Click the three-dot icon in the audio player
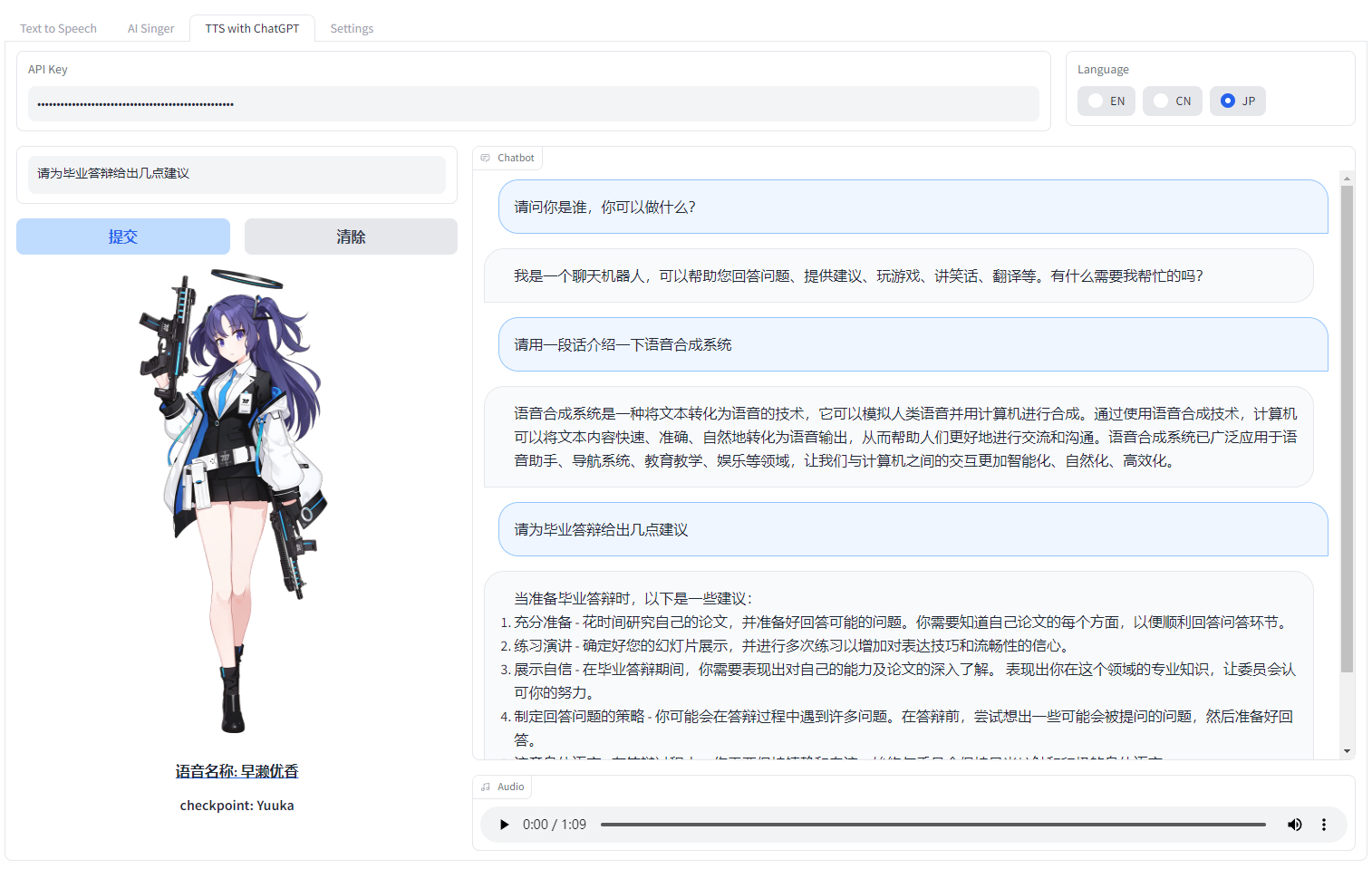The image size is (1372, 869). click(x=1324, y=825)
